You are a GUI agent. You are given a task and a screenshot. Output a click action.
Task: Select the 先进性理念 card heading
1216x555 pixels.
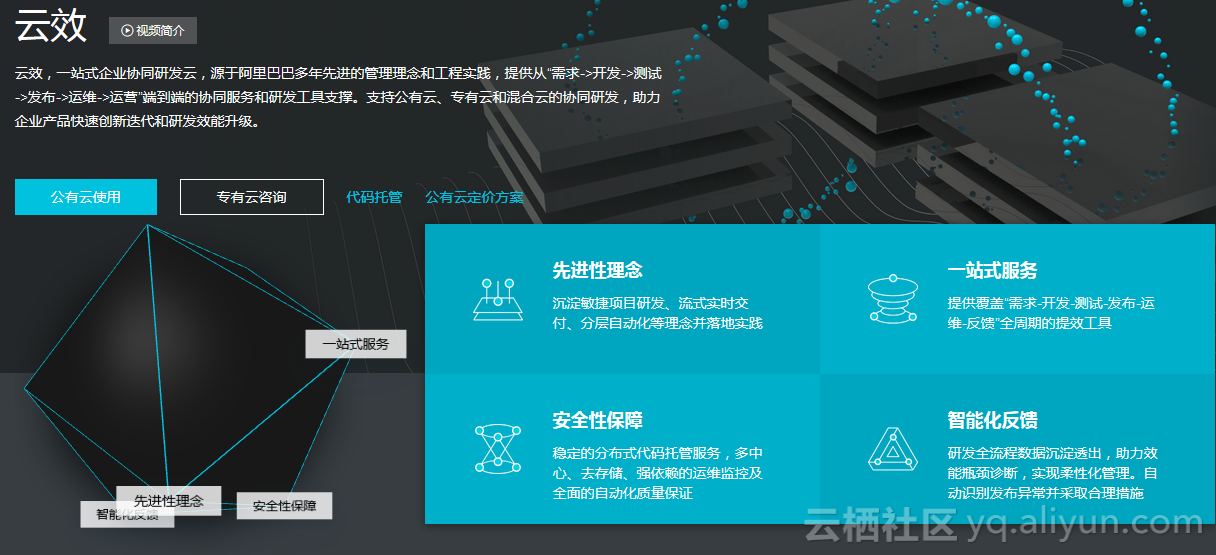(597, 270)
